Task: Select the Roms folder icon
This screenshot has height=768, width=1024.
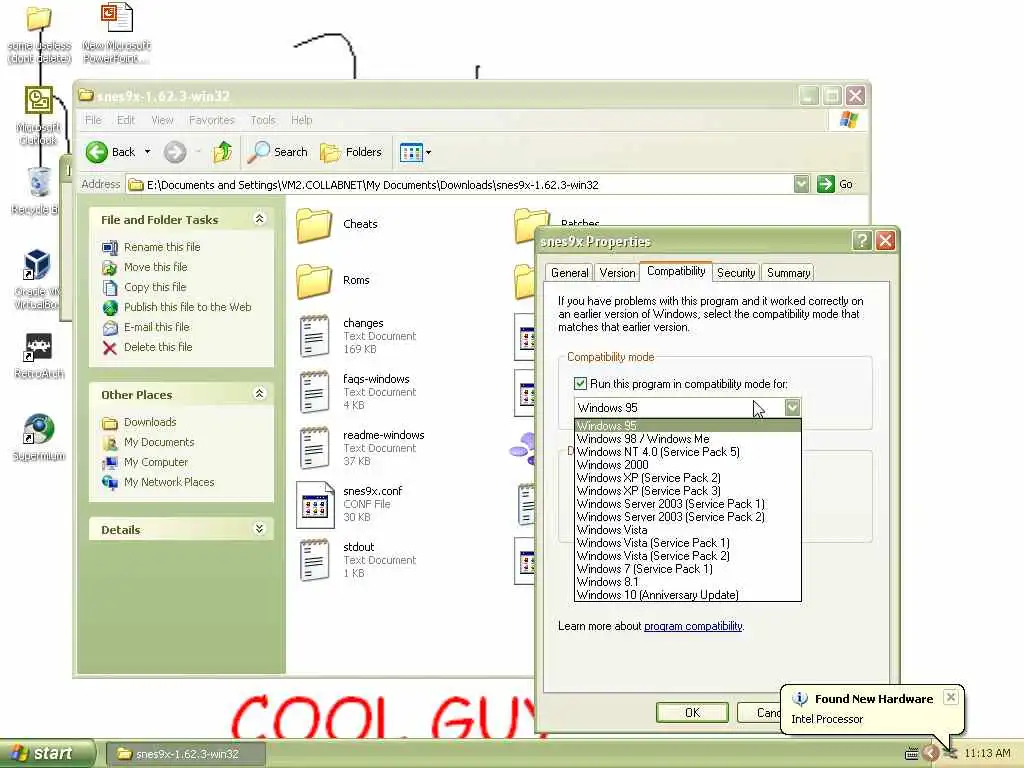Action: pos(314,281)
